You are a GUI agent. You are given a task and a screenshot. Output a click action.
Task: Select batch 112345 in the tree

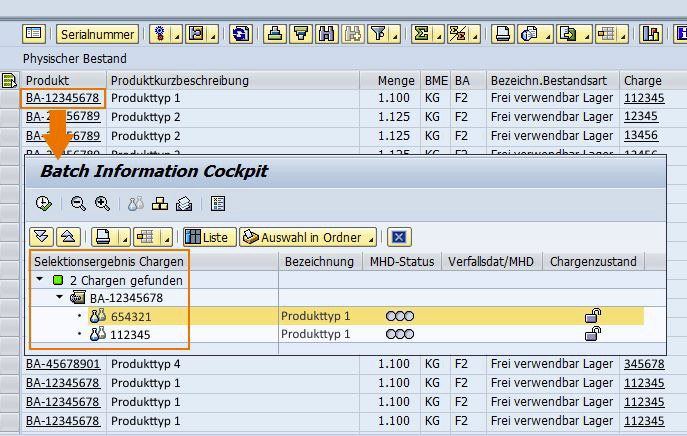(x=130, y=334)
